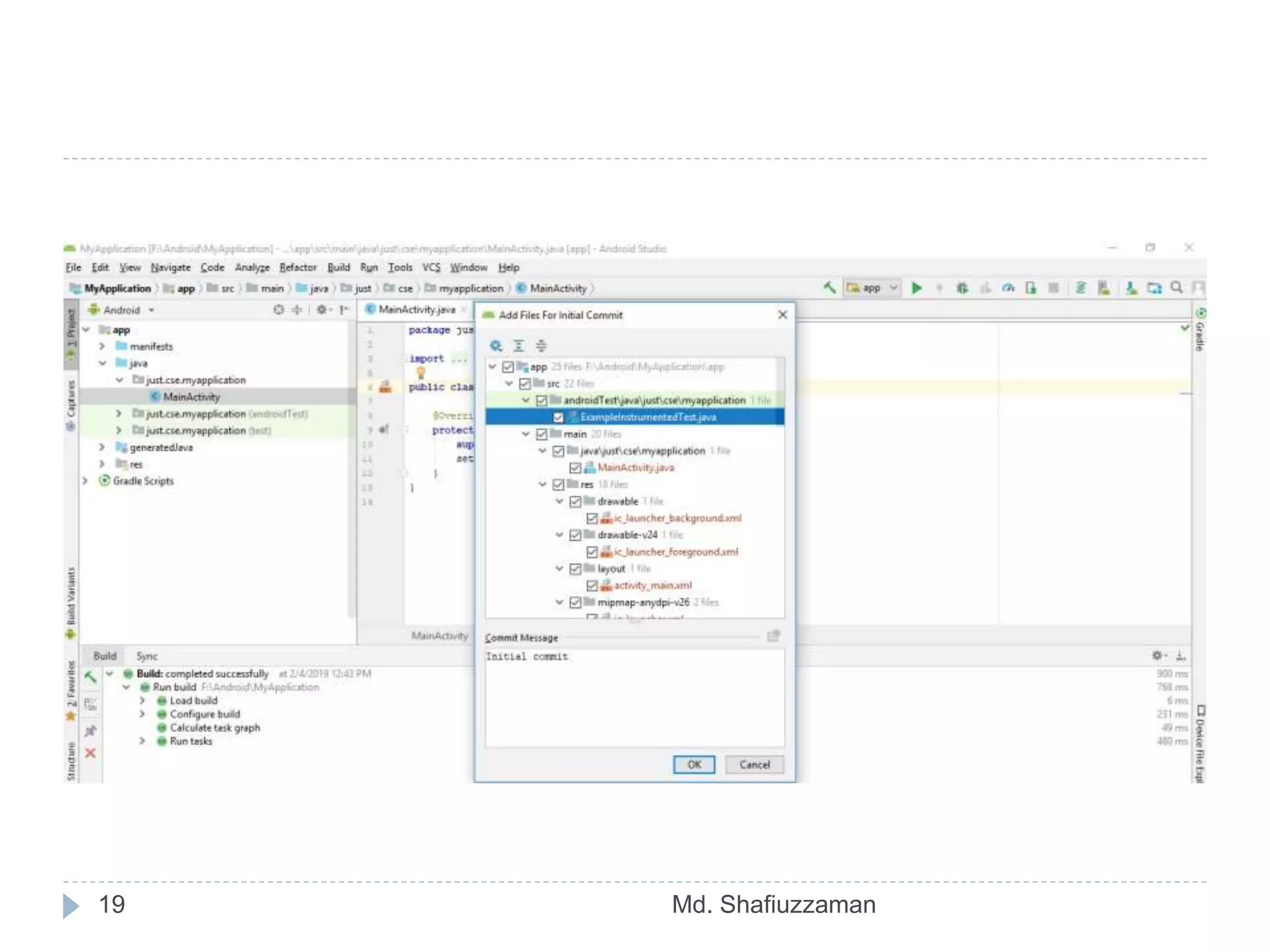Click the grey Stop square icon
This screenshot has width=1270, height=952.
click(x=1053, y=288)
